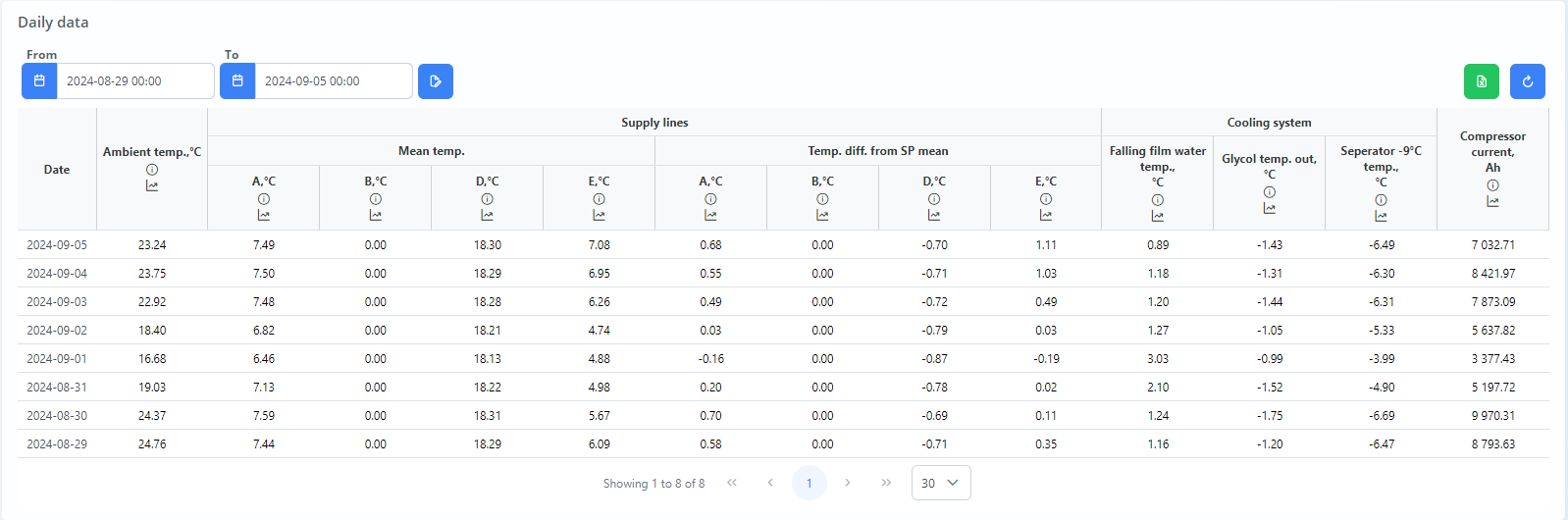The image size is (1568, 520).
Task: Click calendar icon for To date
Action: pyautogui.click(x=237, y=81)
